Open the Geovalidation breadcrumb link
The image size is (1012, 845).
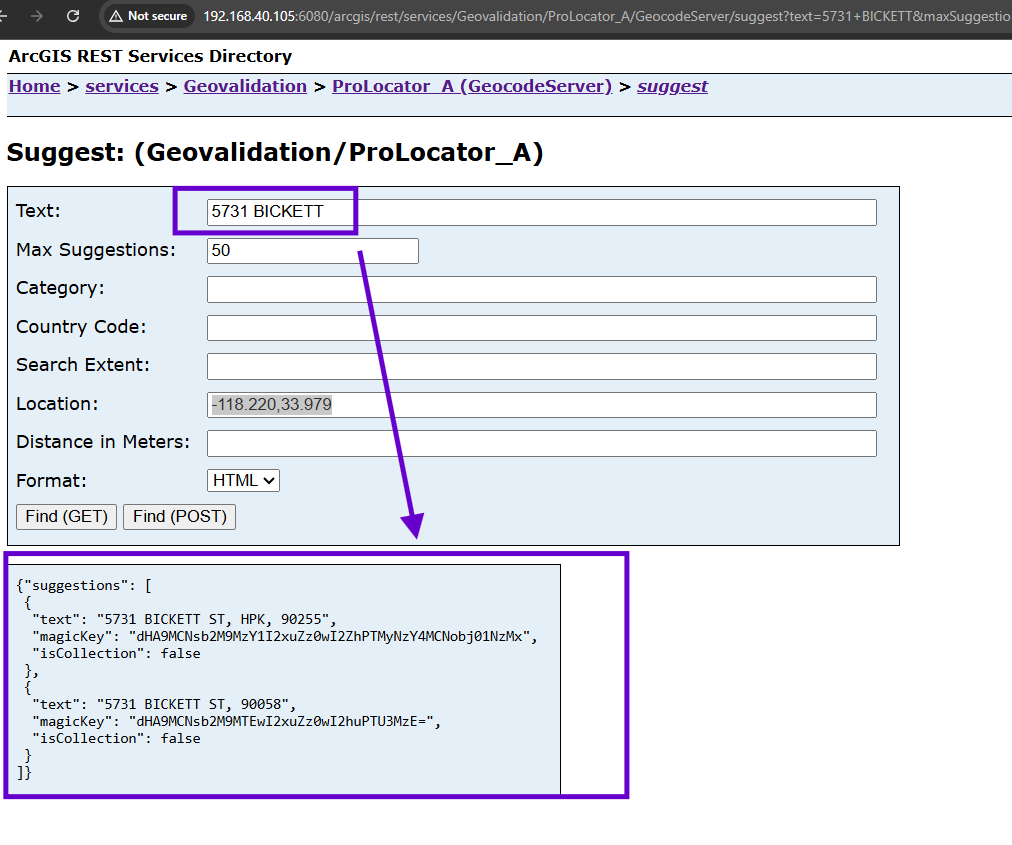[245, 86]
